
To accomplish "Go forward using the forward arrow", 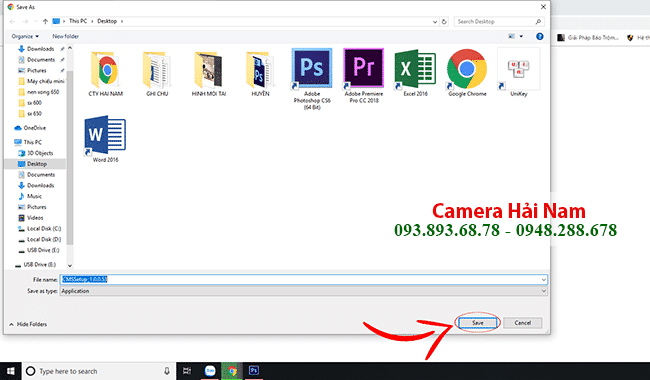I will (25, 21).
